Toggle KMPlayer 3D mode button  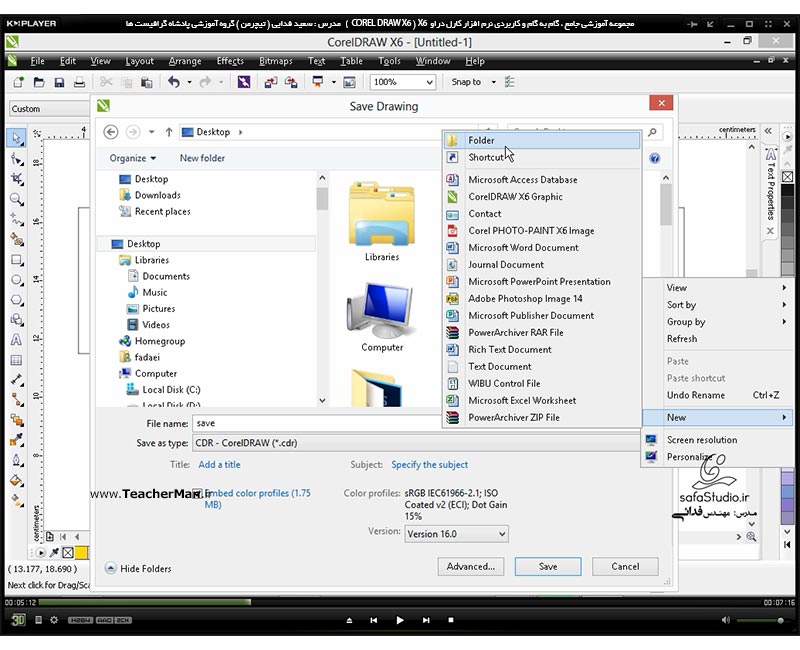18,620
